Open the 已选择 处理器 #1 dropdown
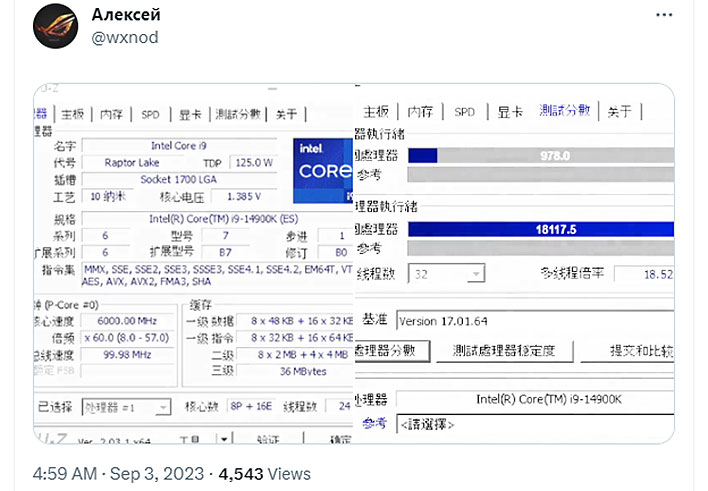Image resolution: width=708 pixels, height=491 pixels. click(x=126, y=407)
